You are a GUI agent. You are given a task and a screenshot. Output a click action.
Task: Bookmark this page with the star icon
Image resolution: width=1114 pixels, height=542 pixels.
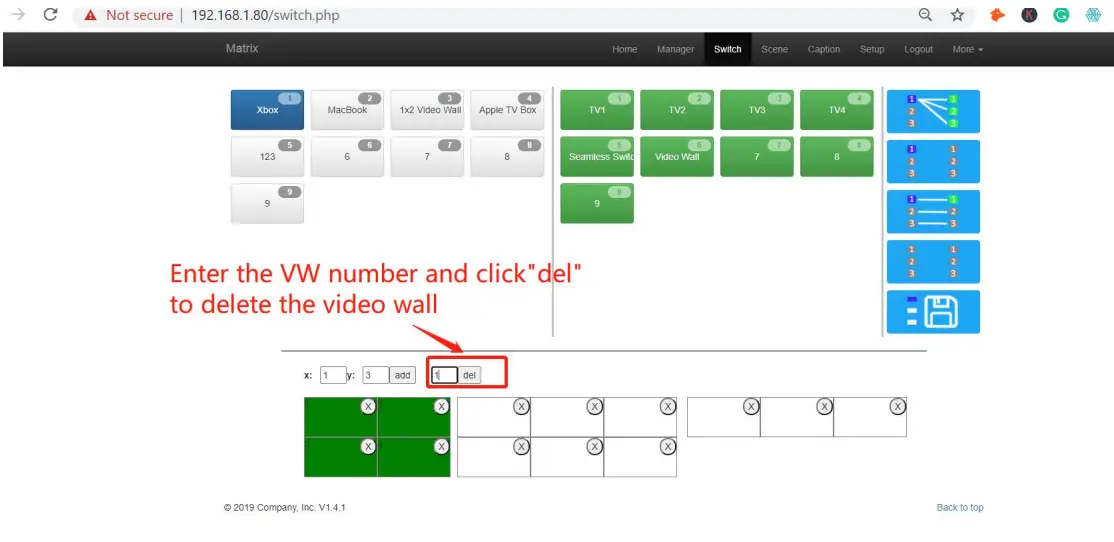coord(958,15)
